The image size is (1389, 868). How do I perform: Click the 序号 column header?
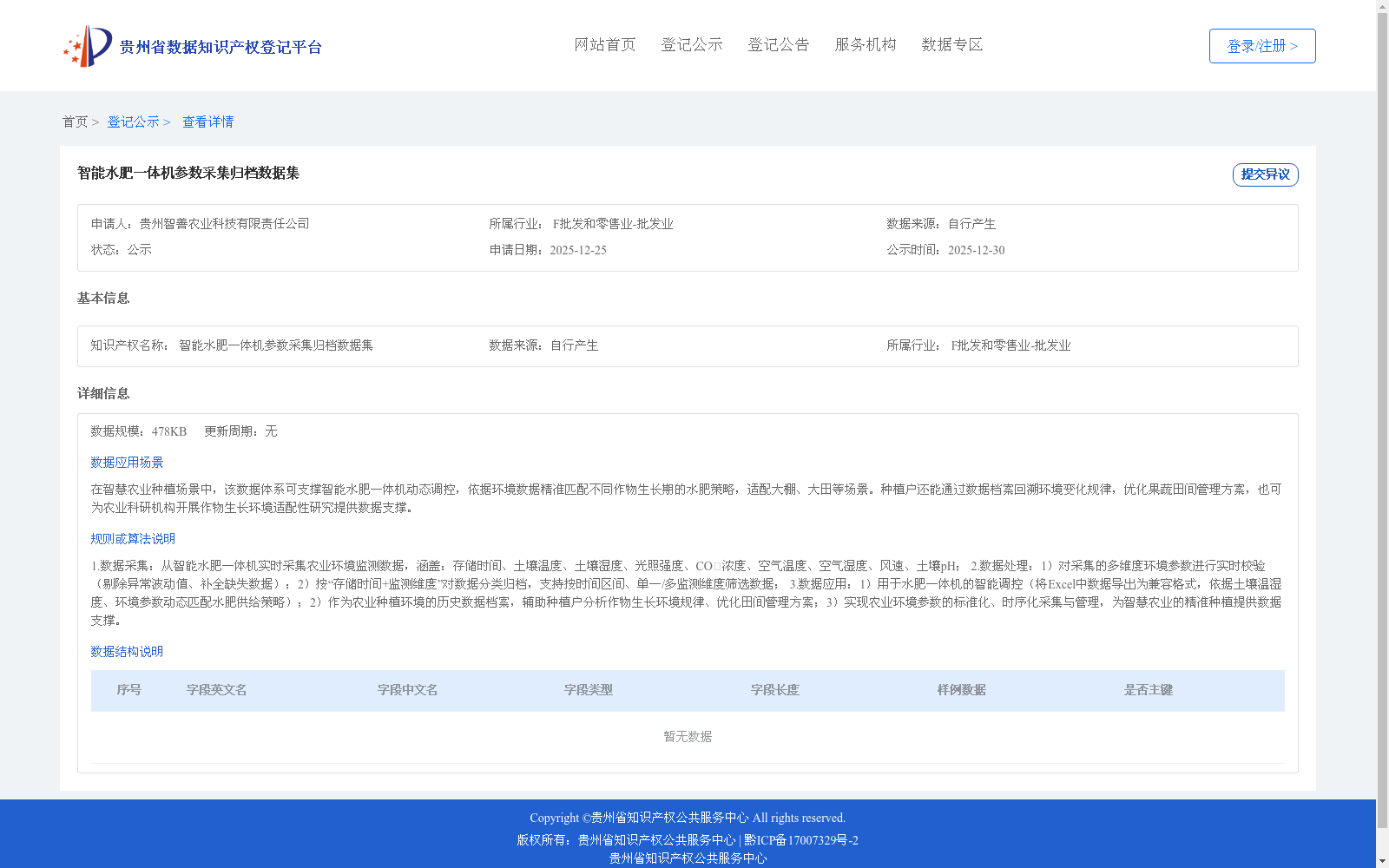click(129, 690)
